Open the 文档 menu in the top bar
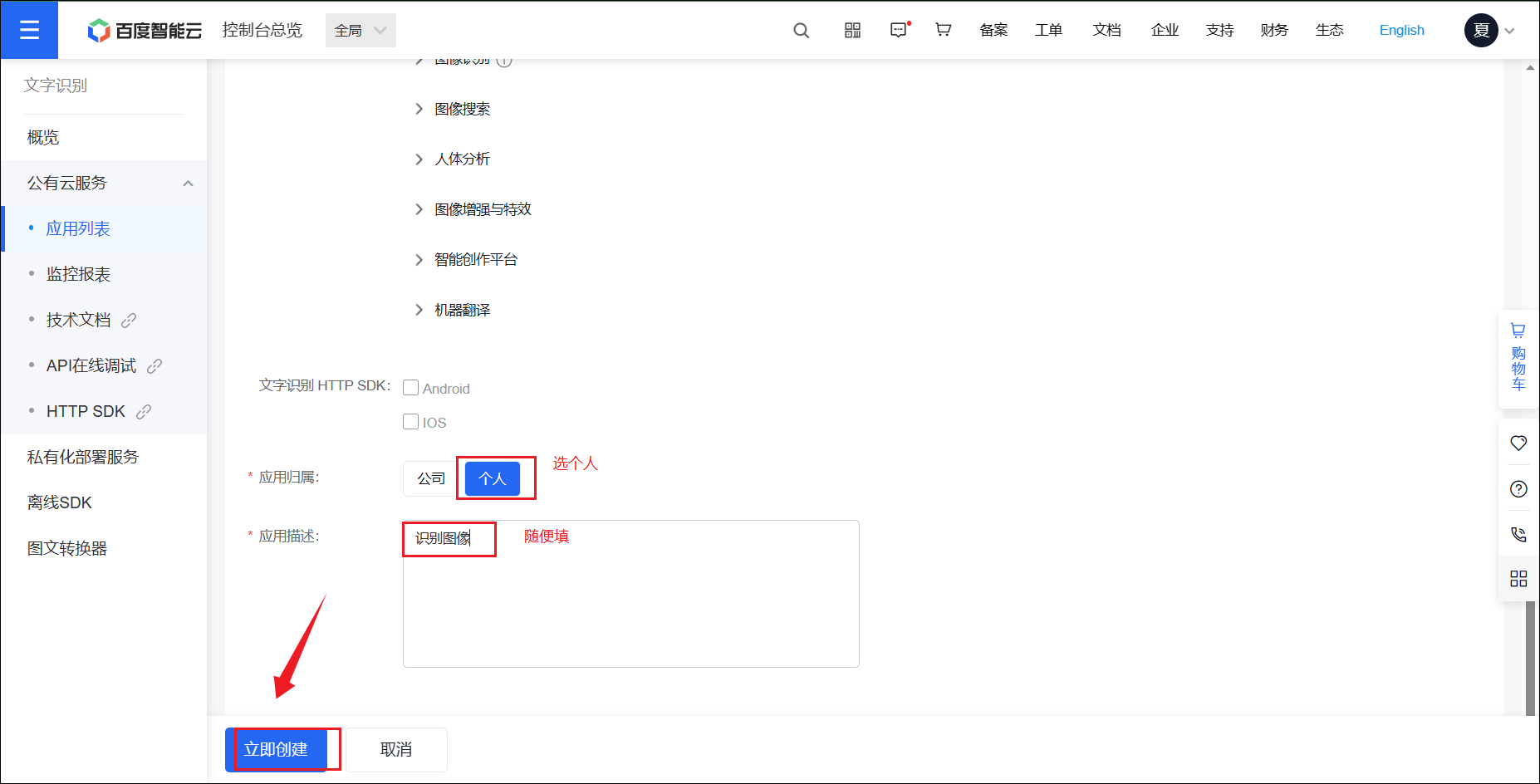Screen dimensions: 1540x784 1106,31
